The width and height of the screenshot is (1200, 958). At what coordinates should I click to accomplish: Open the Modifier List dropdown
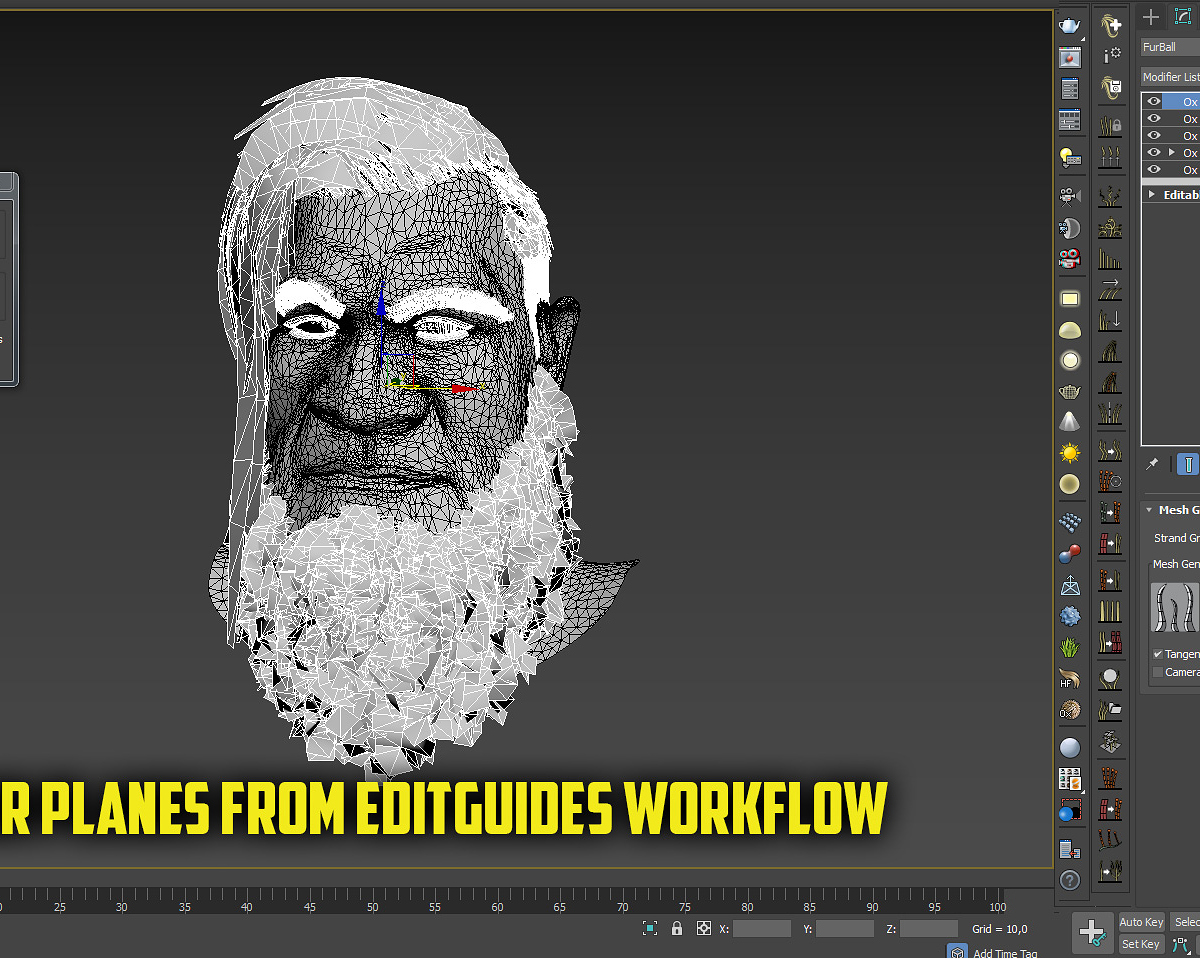[x=1171, y=77]
